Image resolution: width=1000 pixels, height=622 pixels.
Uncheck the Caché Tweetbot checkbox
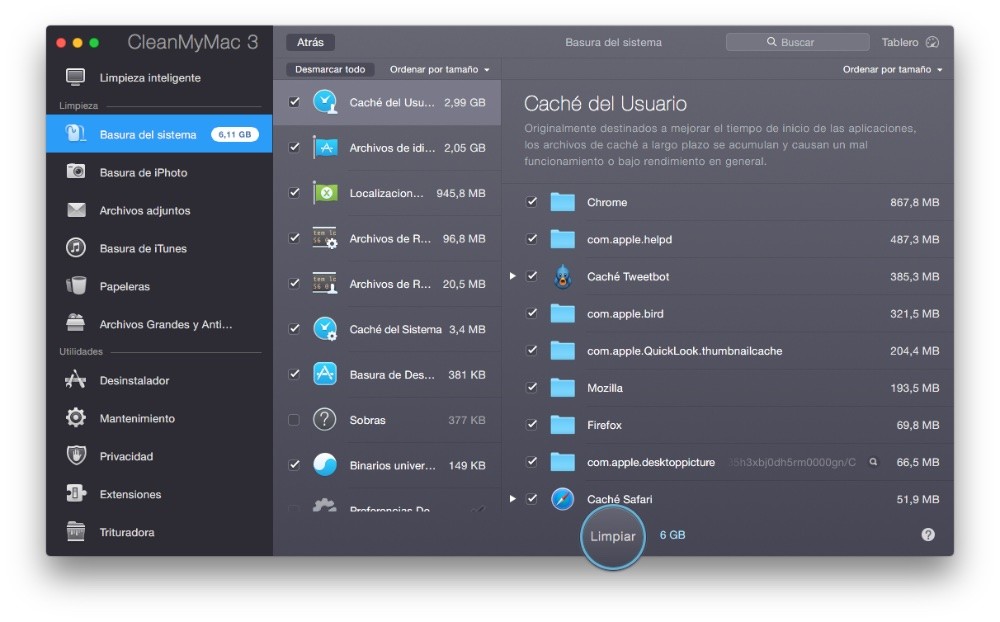tap(531, 276)
